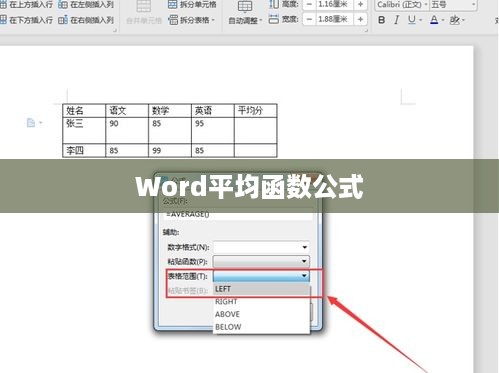
Task: Toggle underline formatting
Action: (x=412, y=20)
